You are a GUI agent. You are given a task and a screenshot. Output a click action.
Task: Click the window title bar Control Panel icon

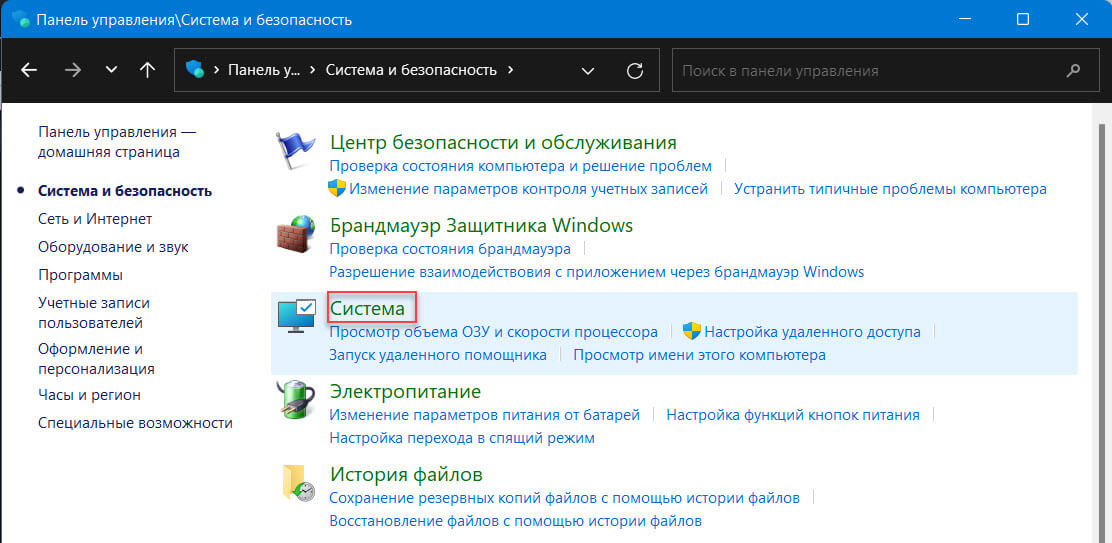click(21, 19)
